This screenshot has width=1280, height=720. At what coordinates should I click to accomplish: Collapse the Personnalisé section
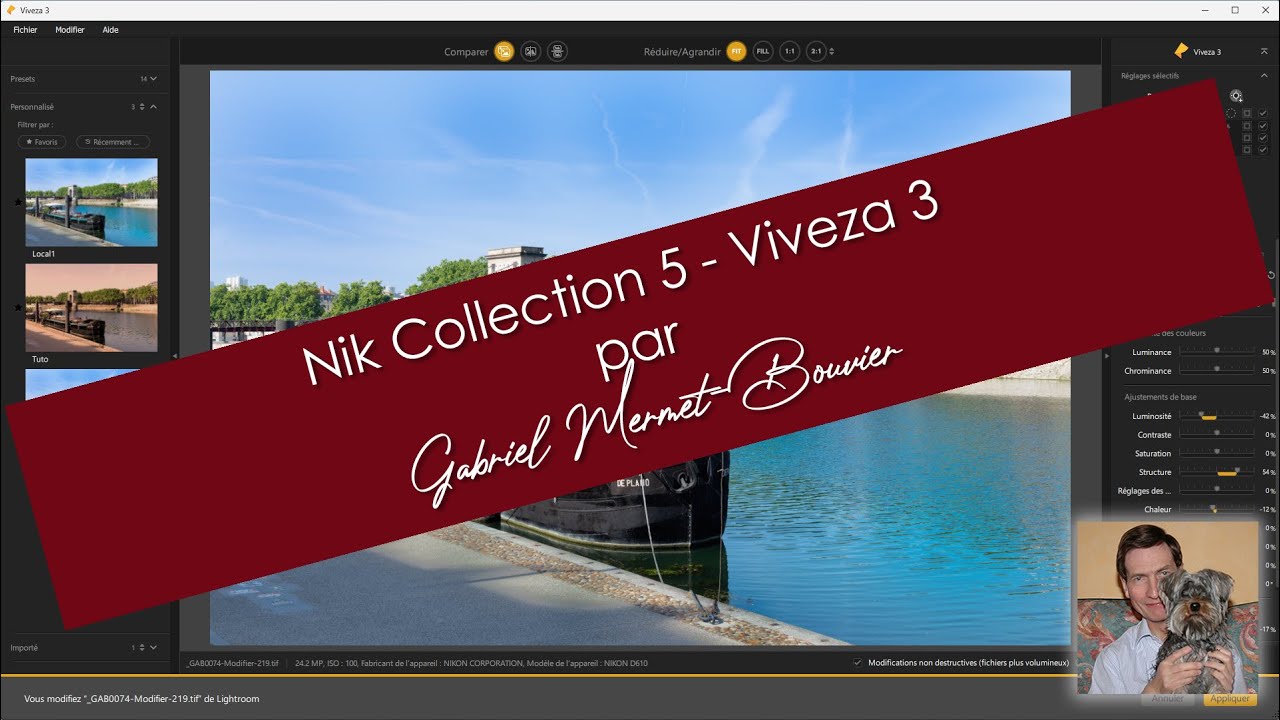click(153, 106)
